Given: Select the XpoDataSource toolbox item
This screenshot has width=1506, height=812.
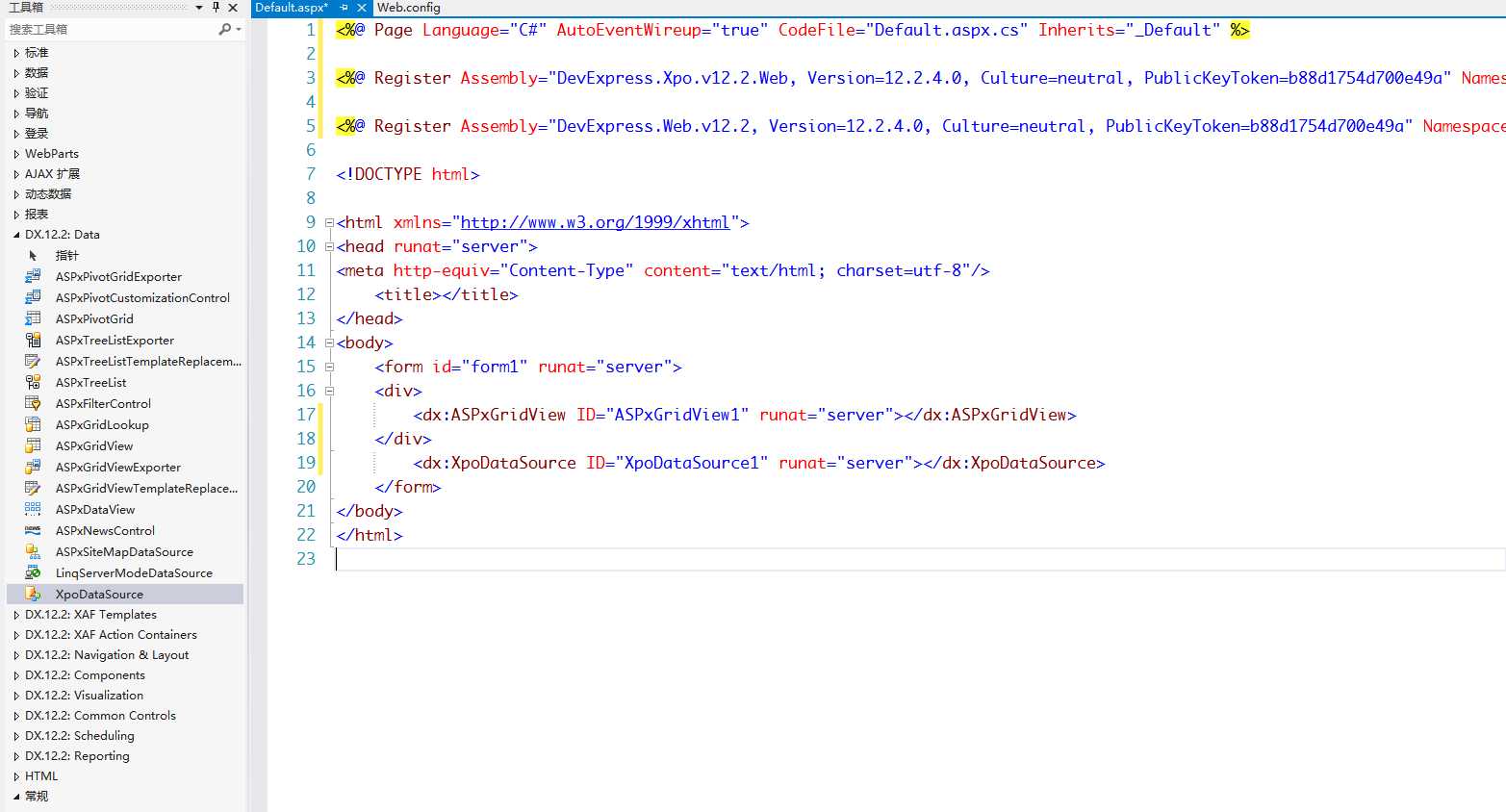Looking at the screenshot, I should pyautogui.click(x=125, y=594).
